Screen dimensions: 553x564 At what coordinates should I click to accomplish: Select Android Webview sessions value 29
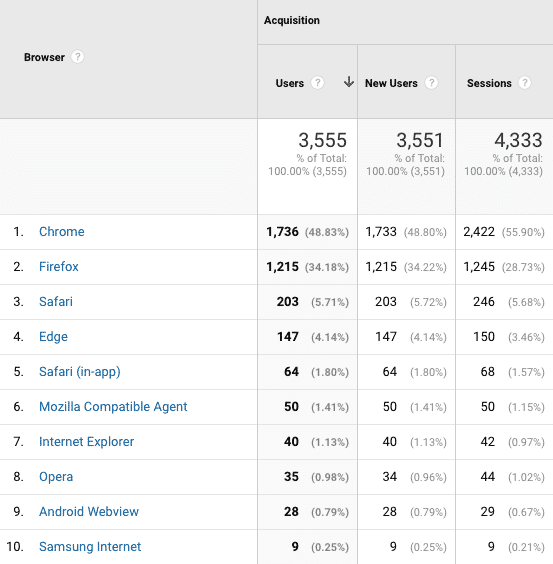pos(488,511)
